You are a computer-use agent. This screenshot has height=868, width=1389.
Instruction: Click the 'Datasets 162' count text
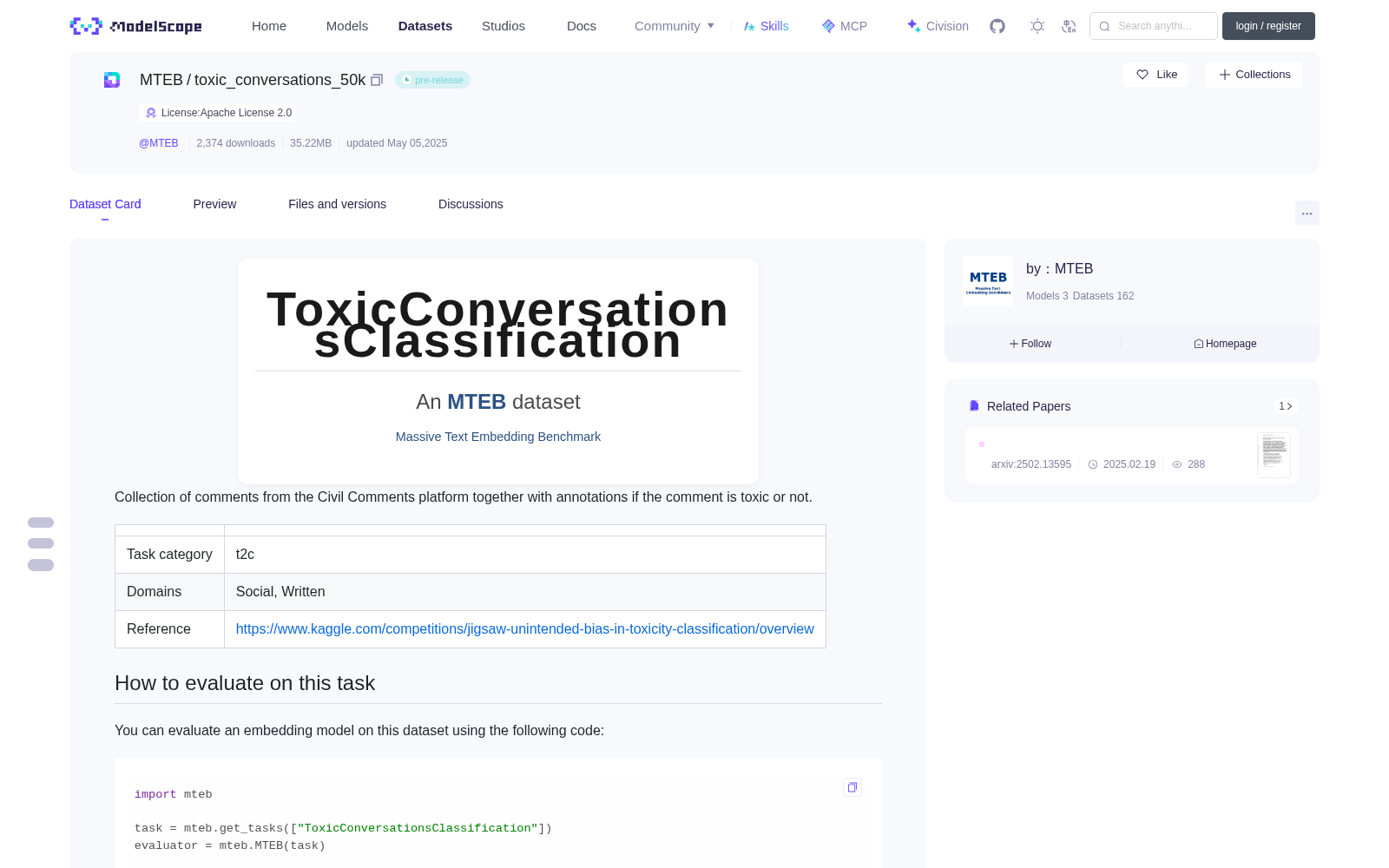[x=1103, y=296]
